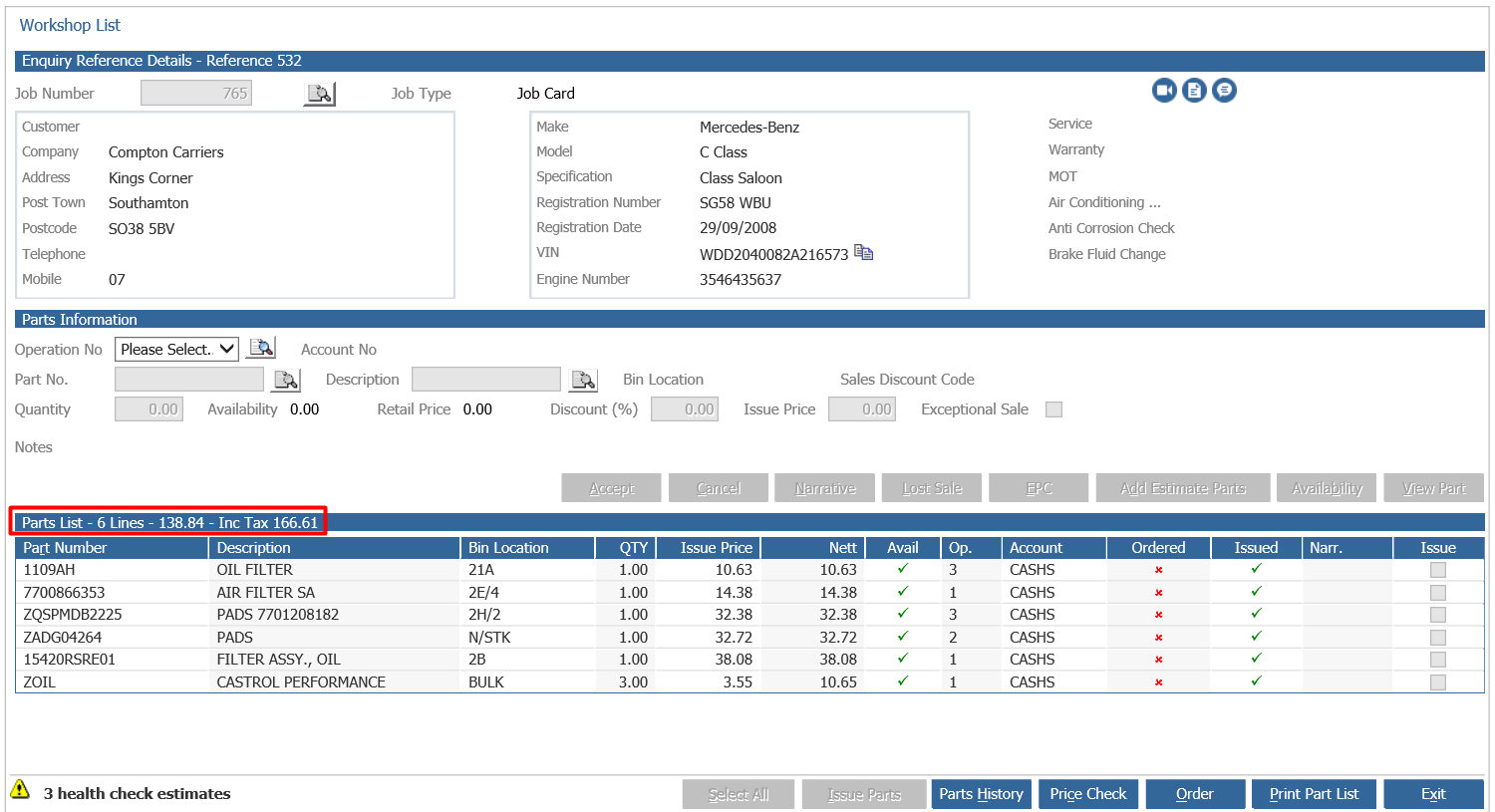Screen dimensions: 1495x812
Task: Open the chat message bubble icon
Action: tap(1224, 91)
